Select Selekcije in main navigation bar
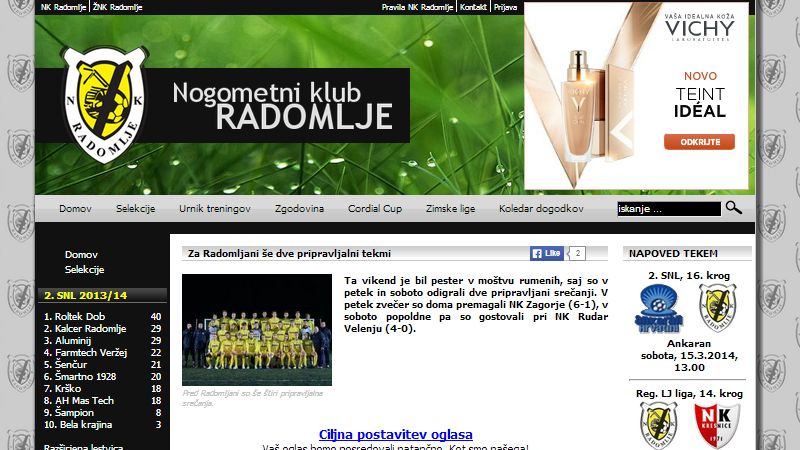800x450 pixels. (135, 208)
